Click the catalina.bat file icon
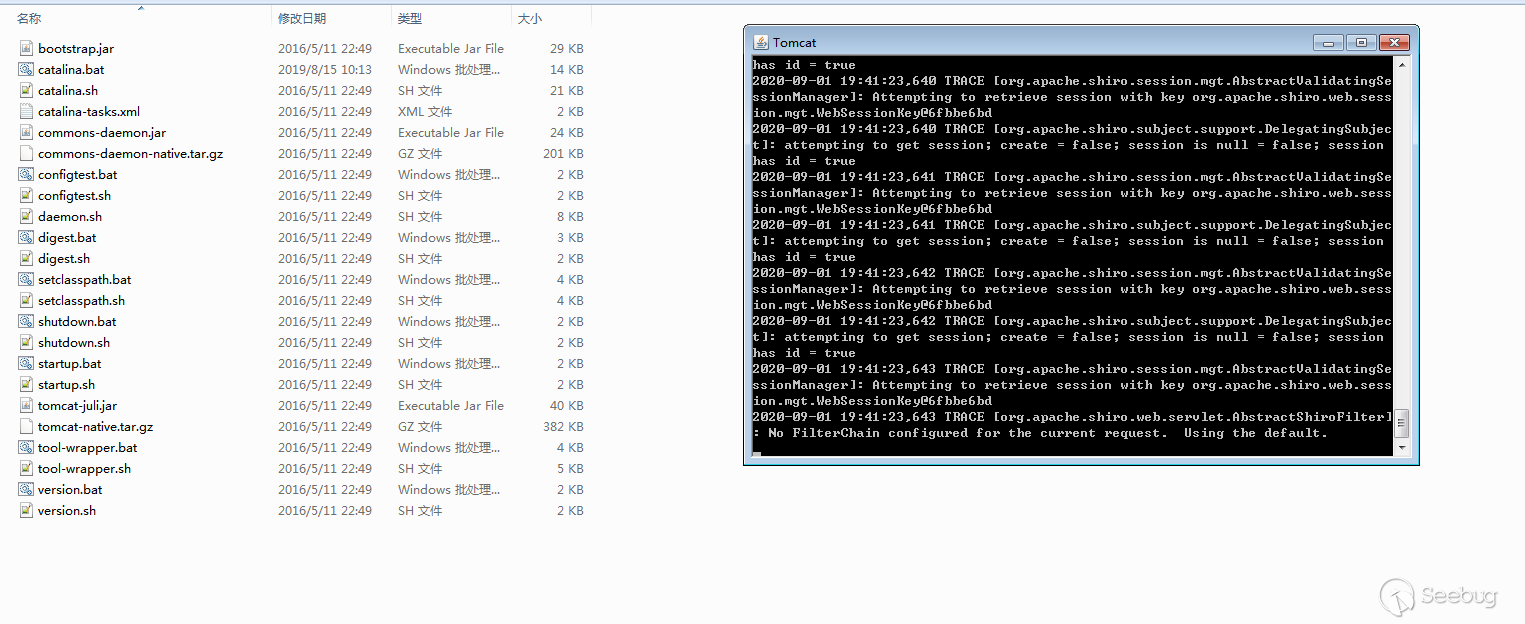The width and height of the screenshot is (1525, 624). tap(26, 69)
